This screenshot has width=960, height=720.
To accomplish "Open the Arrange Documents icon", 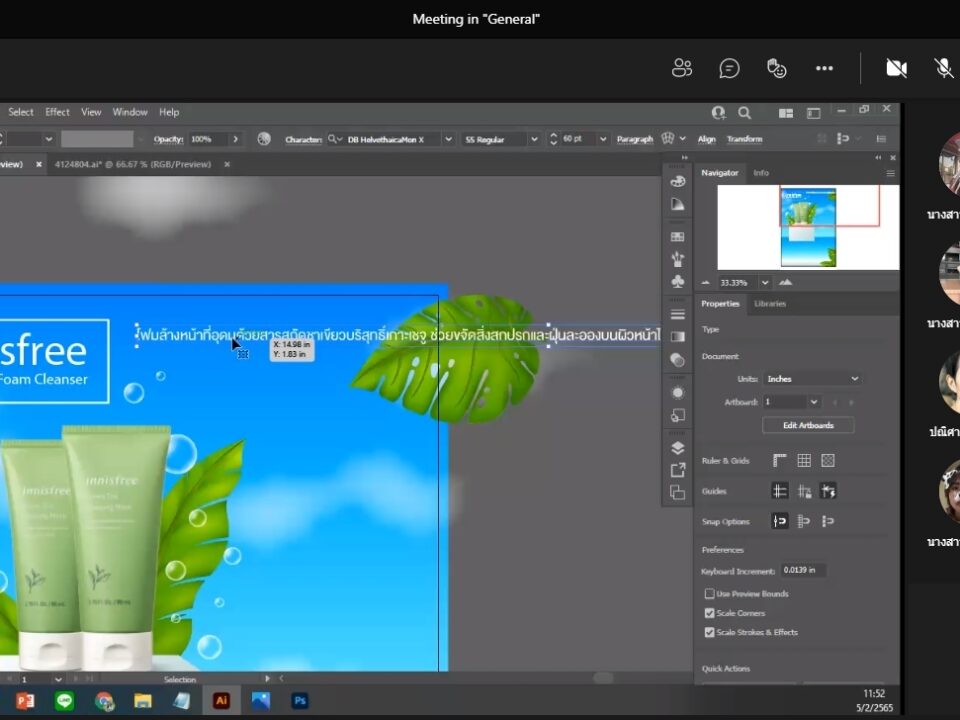I will pyautogui.click(x=786, y=113).
